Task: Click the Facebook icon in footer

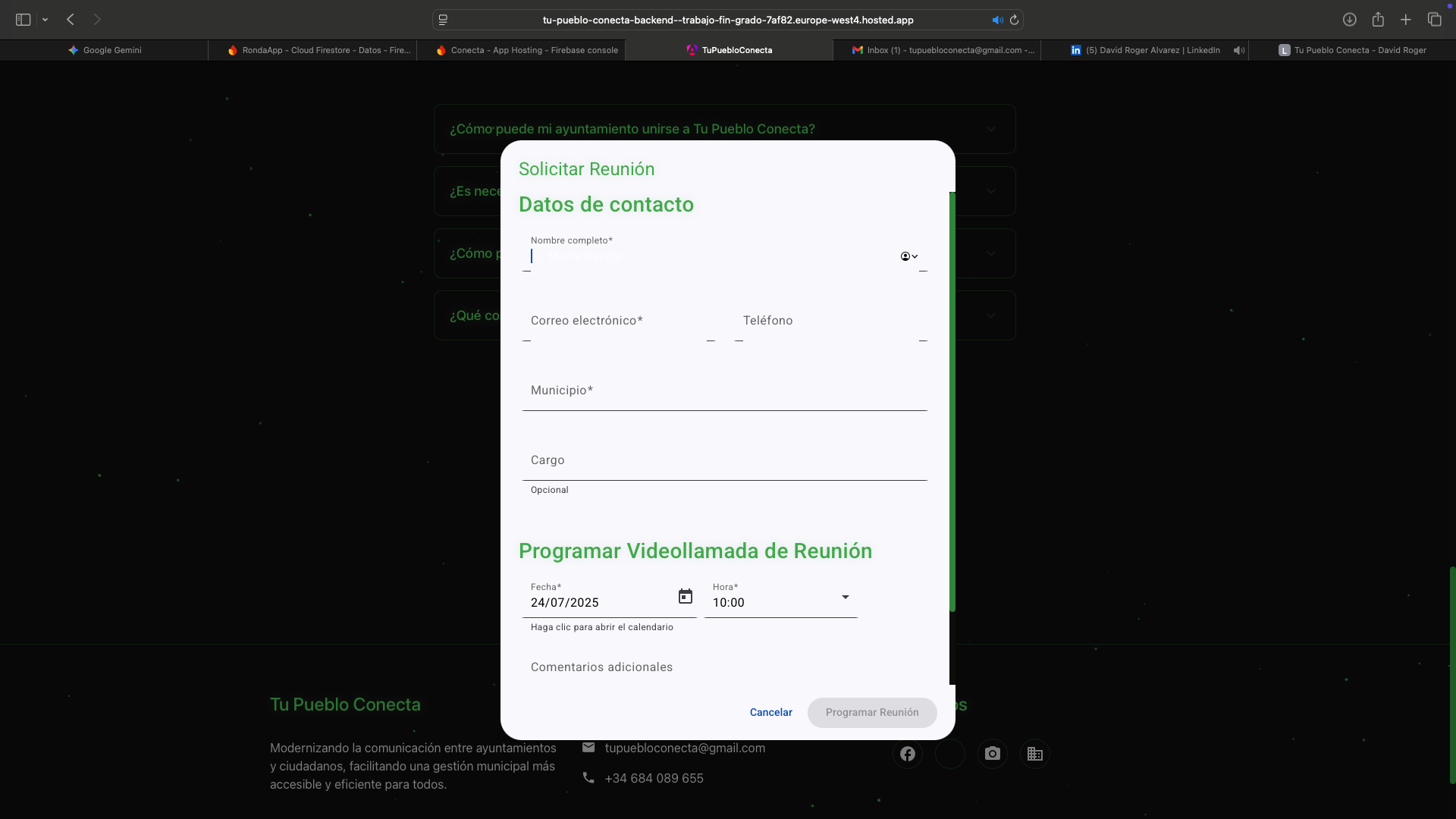Action: pos(907,754)
